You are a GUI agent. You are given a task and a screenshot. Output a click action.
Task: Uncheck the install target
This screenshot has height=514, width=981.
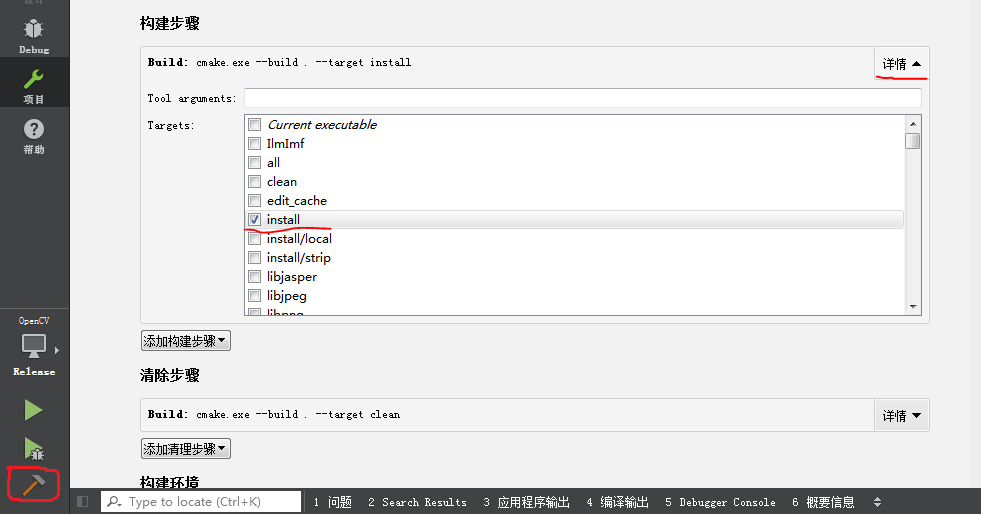[255, 219]
